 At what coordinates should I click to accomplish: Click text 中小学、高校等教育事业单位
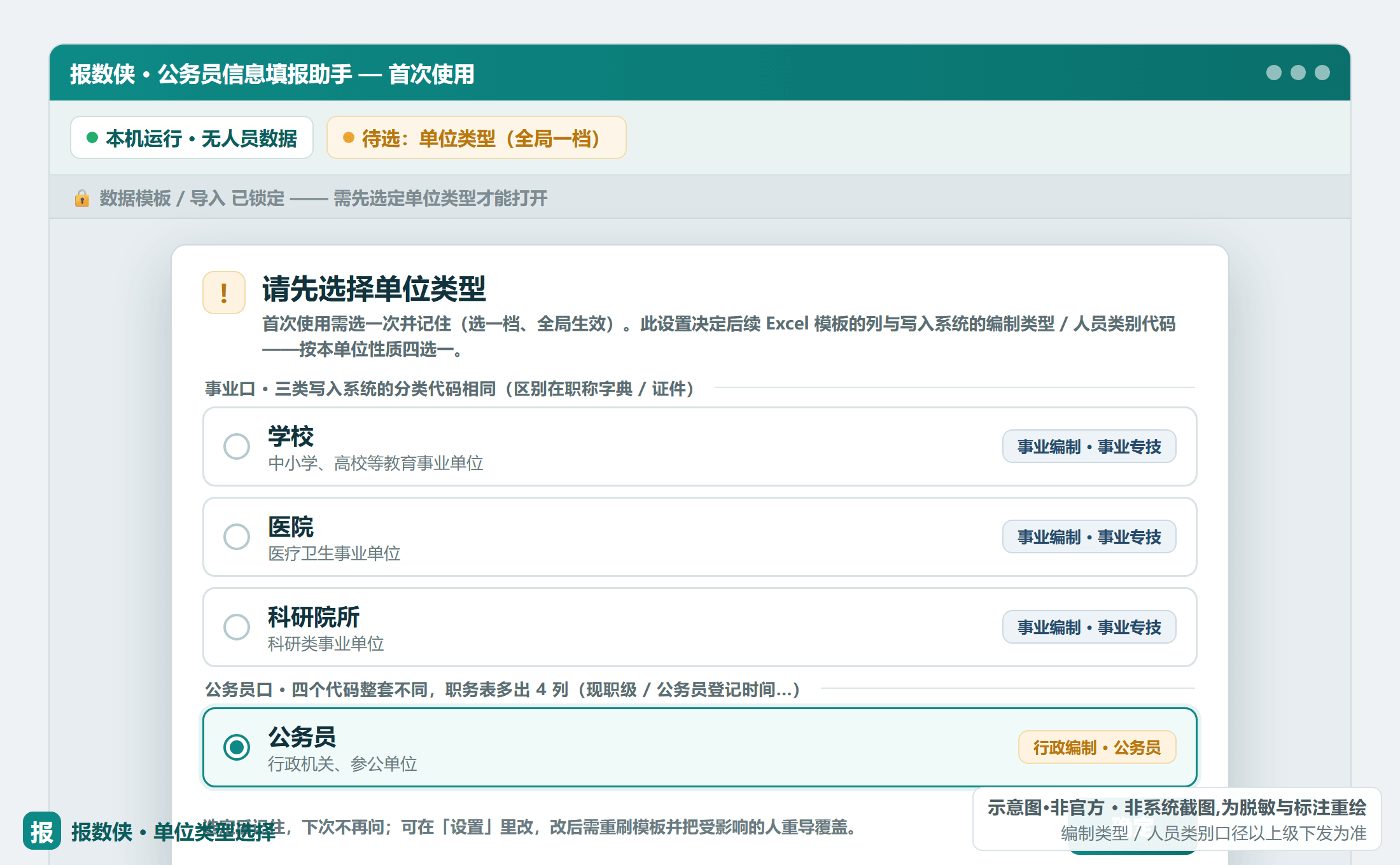(x=375, y=463)
